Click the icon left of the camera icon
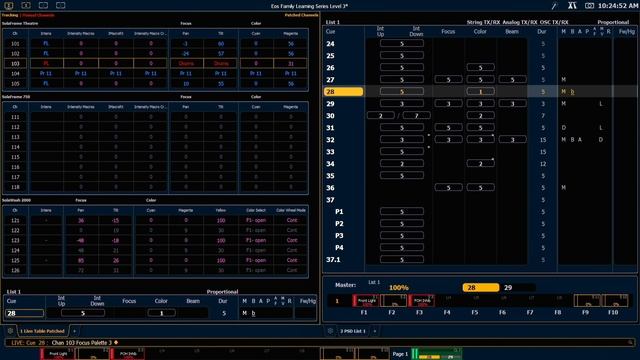The width and height of the screenshot is (640, 360). 572,6
